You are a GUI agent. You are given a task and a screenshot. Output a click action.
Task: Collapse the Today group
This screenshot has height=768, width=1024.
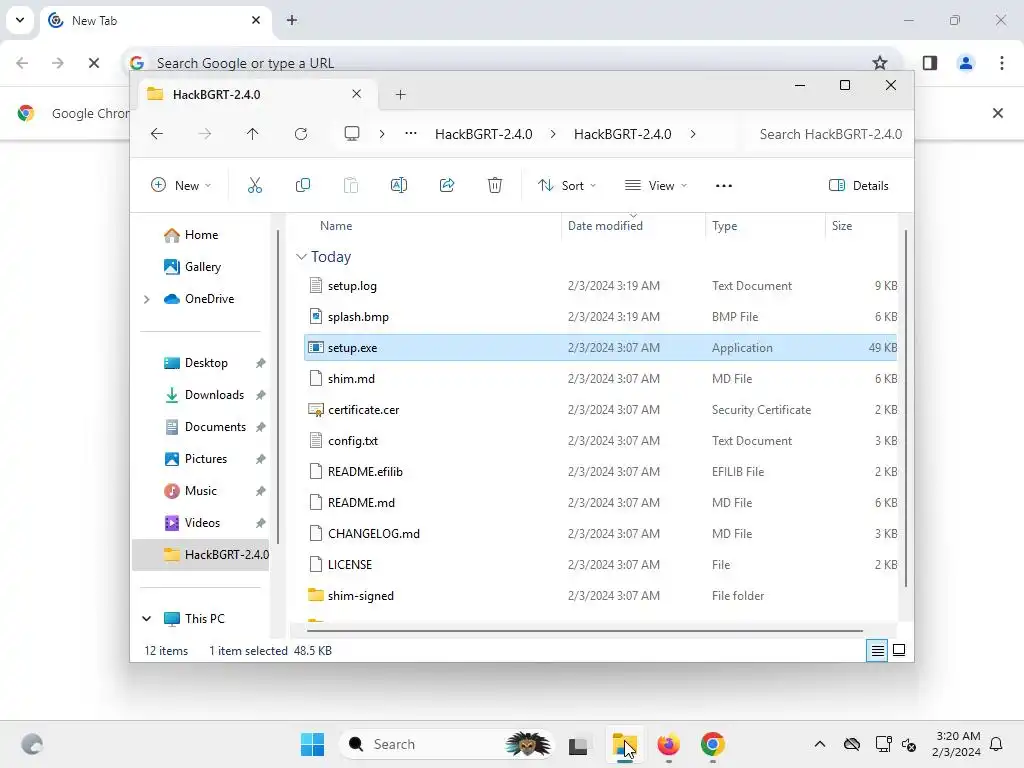301,257
